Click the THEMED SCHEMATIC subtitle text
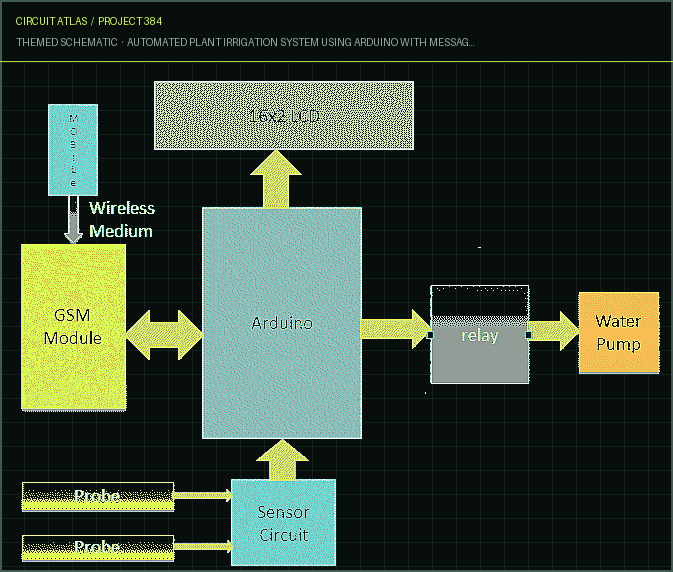Image resolution: width=673 pixels, height=572 pixels. point(245,42)
